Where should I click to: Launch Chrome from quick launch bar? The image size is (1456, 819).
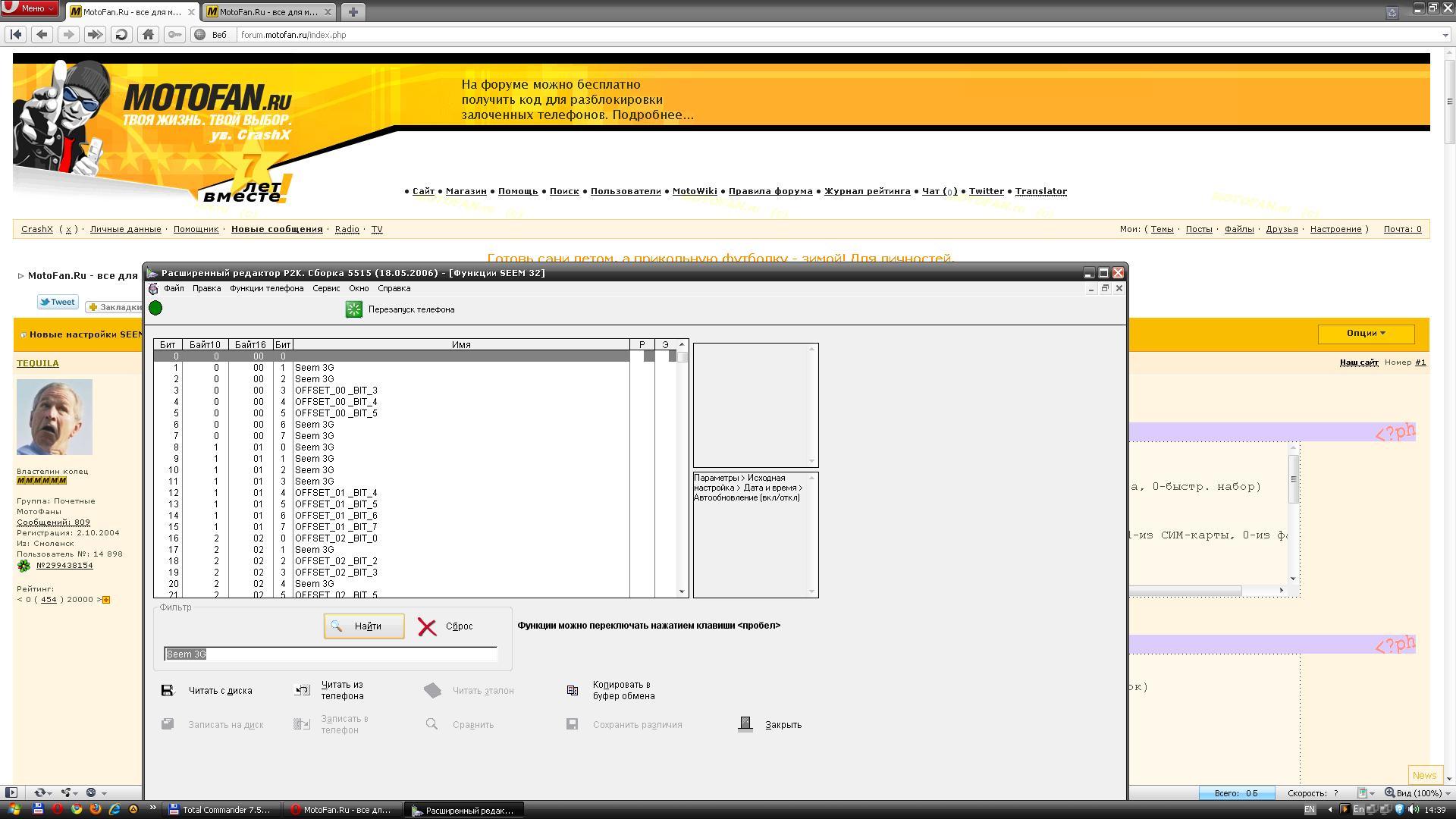click(76, 810)
